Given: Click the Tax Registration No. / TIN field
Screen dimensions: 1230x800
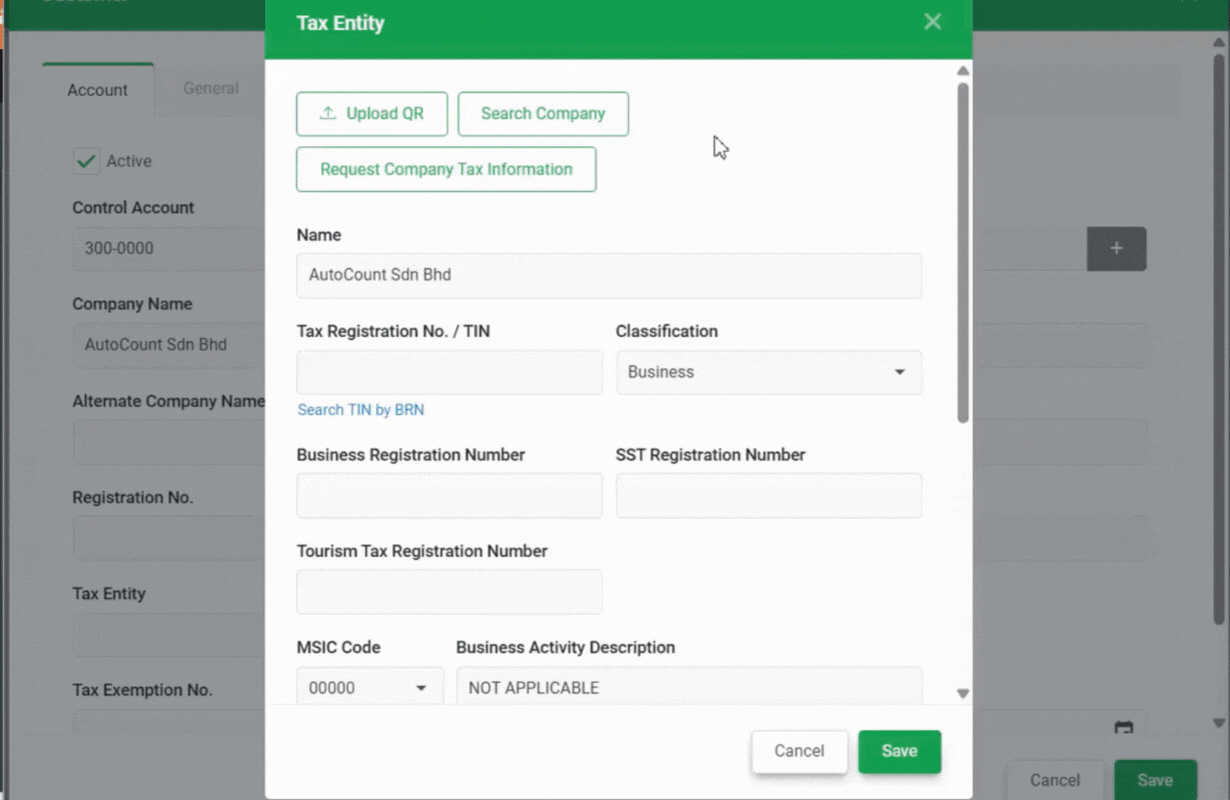Looking at the screenshot, I should pyautogui.click(x=448, y=372).
